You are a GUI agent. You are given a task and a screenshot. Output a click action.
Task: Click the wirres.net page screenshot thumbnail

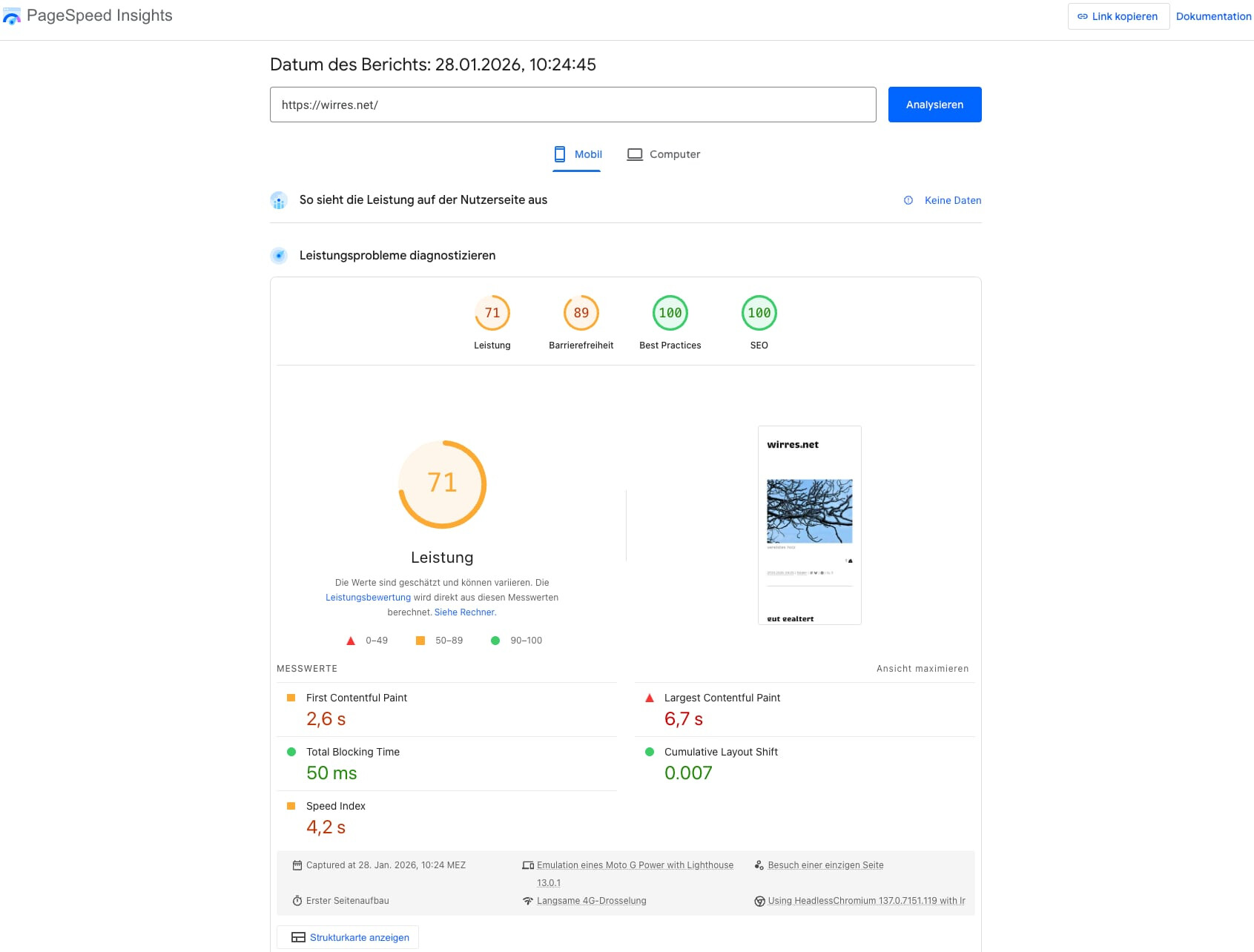pyautogui.click(x=809, y=525)
